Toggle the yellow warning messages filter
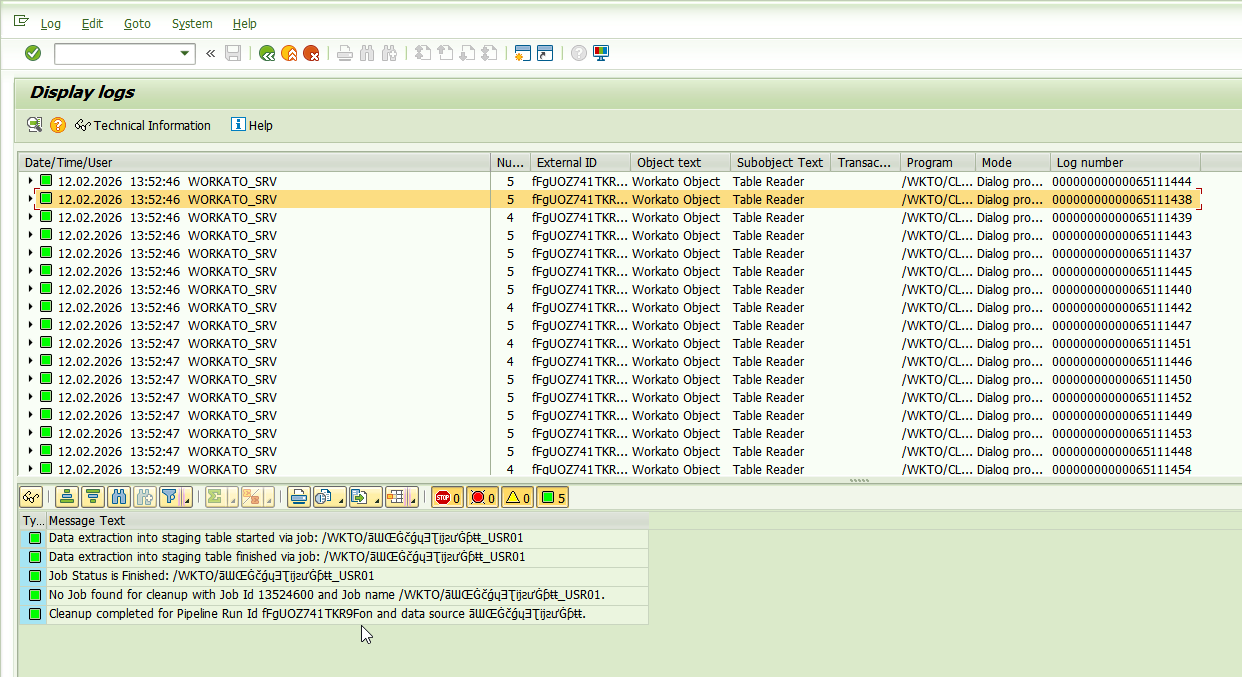Viewport: 1242px width, 677px height. pyautogui.click(x=517, y=497)
